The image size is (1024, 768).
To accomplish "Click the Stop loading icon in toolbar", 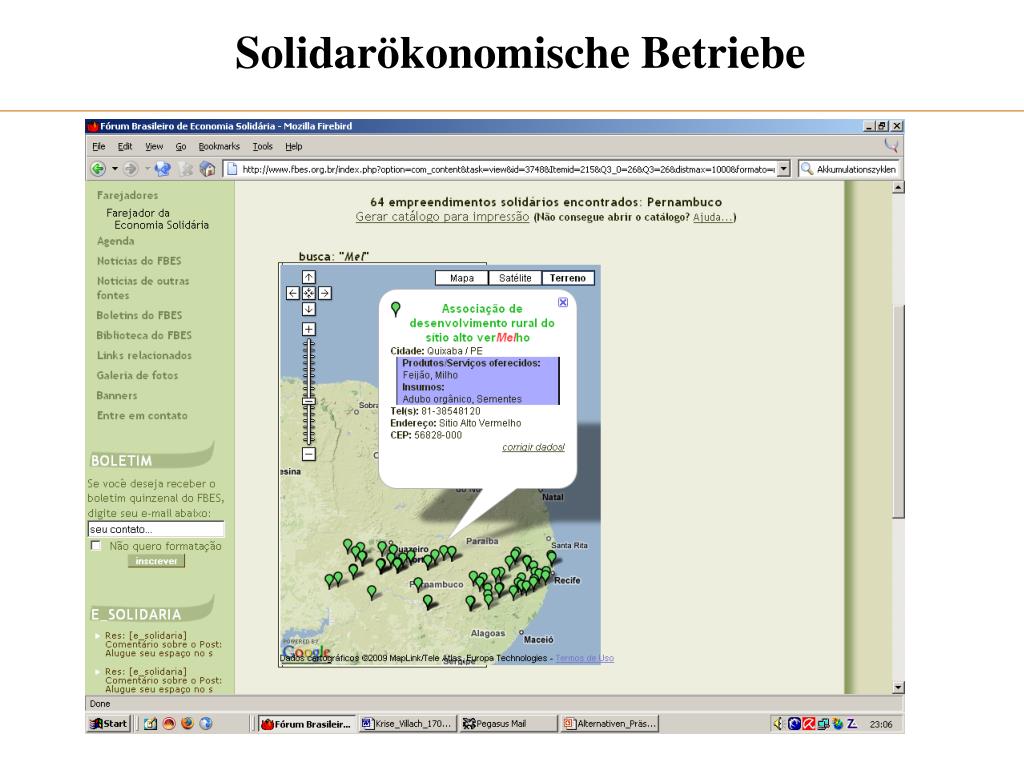I will pyautogui.click(x=186, y=169).
